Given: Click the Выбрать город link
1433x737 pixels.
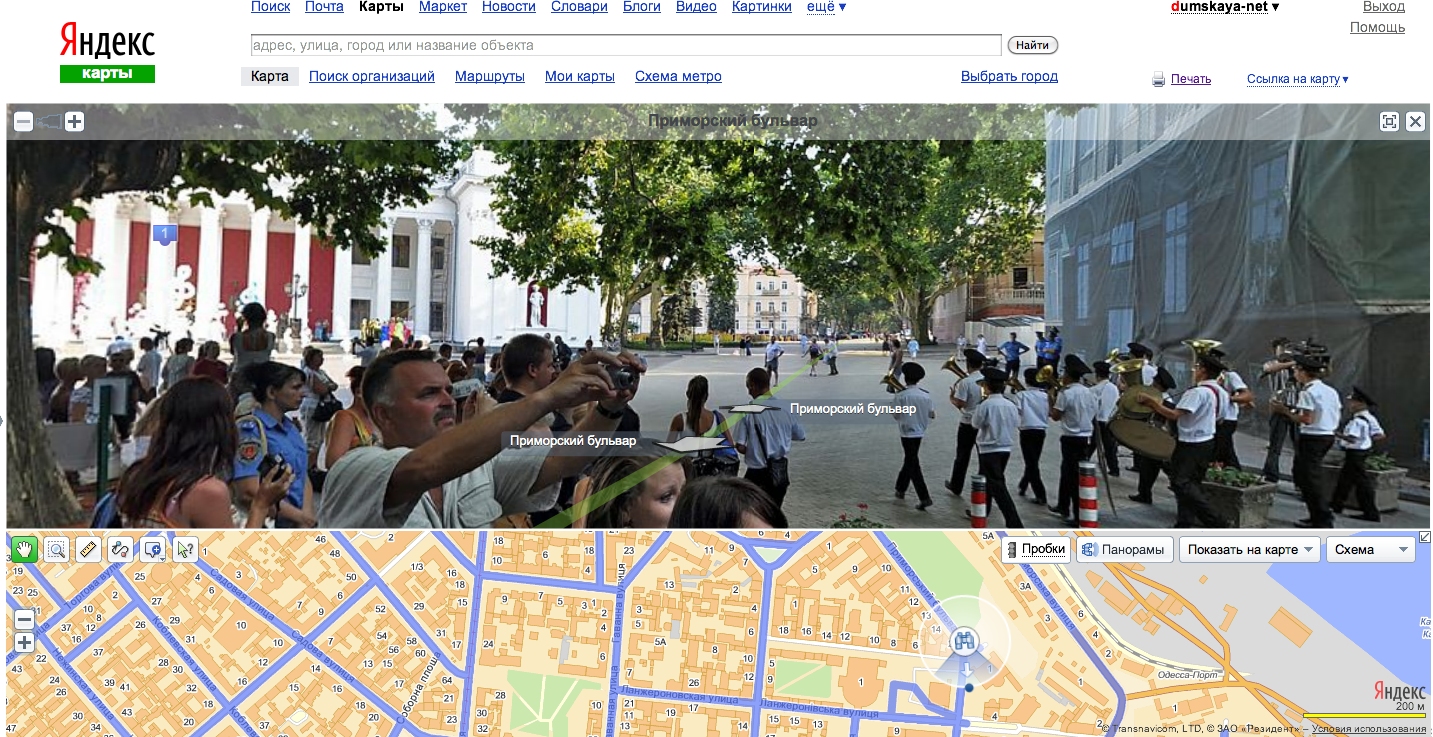Looking at the screenshot, I should pyautogui.click(x=1008, y=76).
